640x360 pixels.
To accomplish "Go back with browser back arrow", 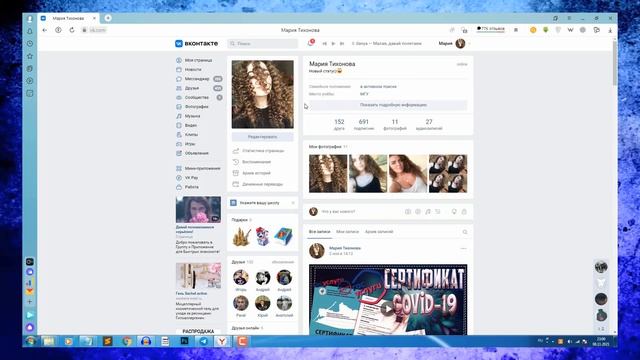I will [x=45, y=30].
